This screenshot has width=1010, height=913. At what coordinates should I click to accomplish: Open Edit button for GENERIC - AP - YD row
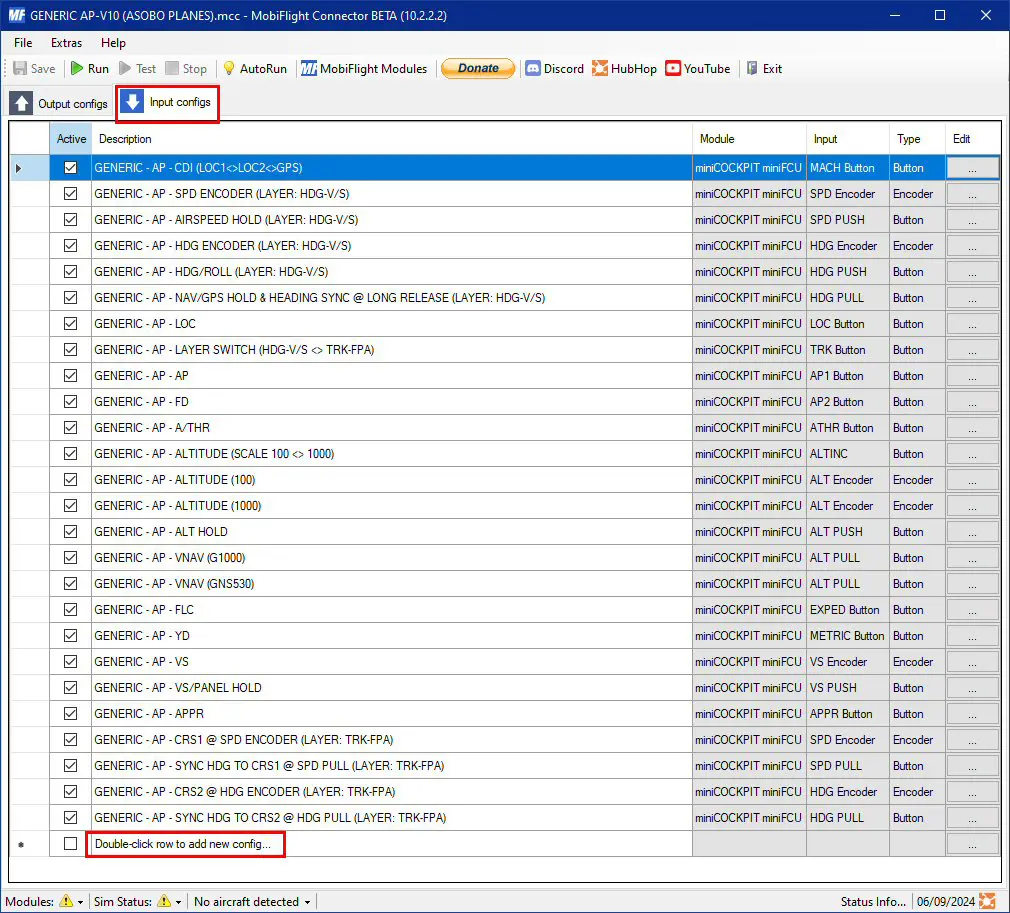pos(972,635)
